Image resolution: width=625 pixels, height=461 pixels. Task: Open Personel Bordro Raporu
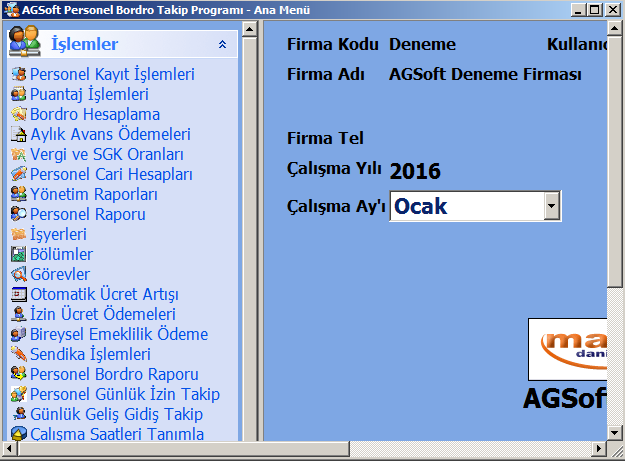[x=114, y=374]
